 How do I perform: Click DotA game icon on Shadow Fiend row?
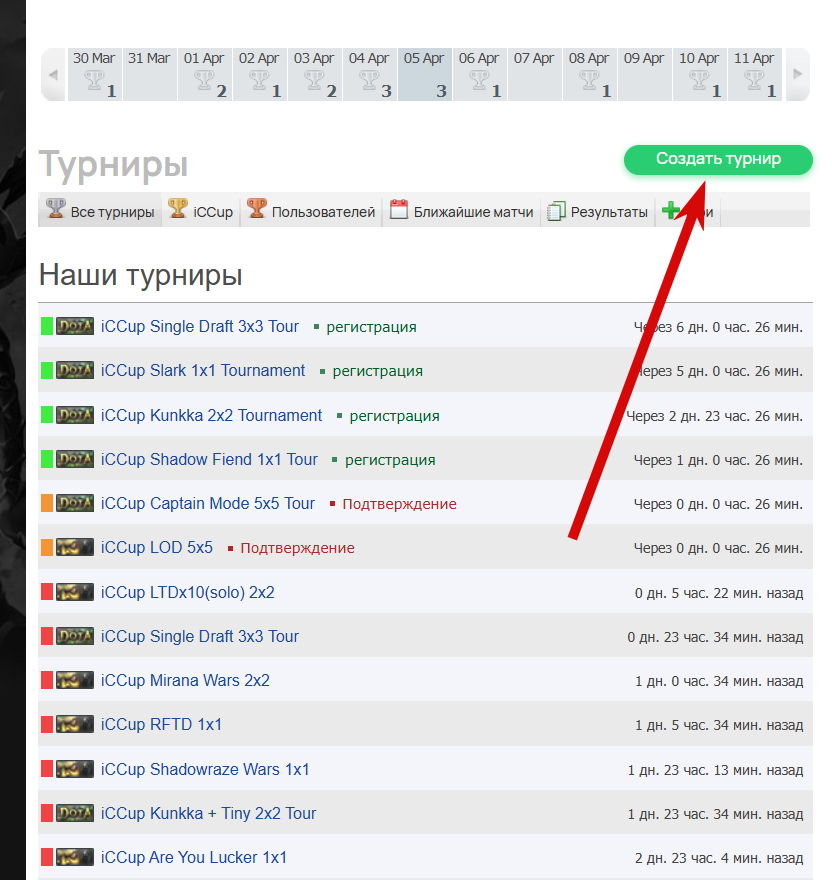click(75, 459)
